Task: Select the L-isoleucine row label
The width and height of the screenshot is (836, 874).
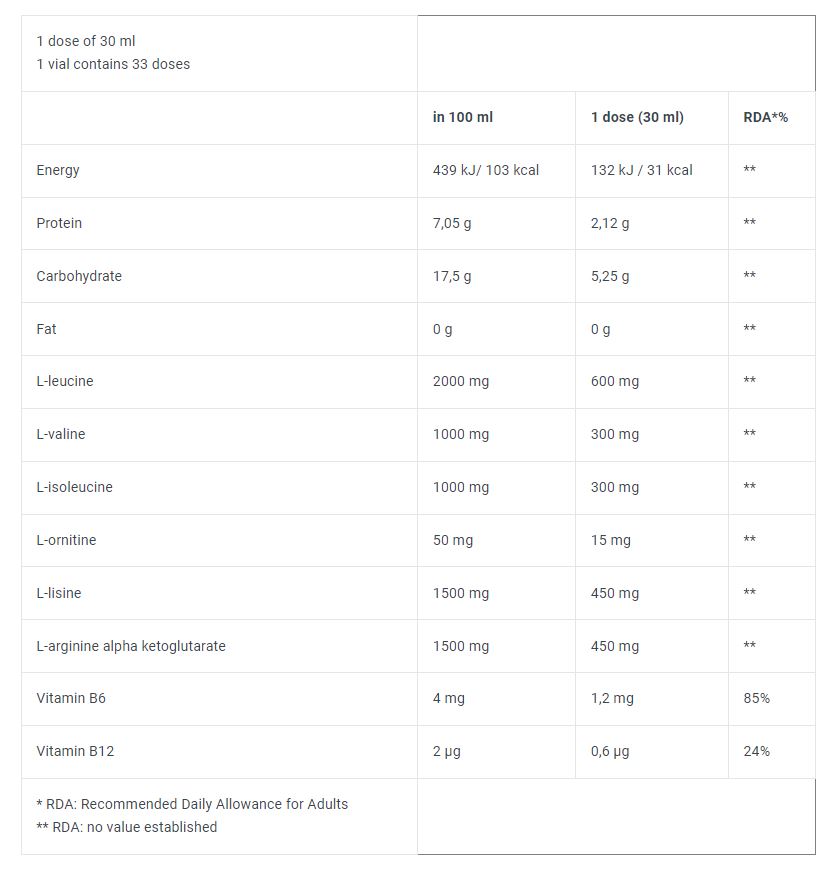Action: [74, 487]
